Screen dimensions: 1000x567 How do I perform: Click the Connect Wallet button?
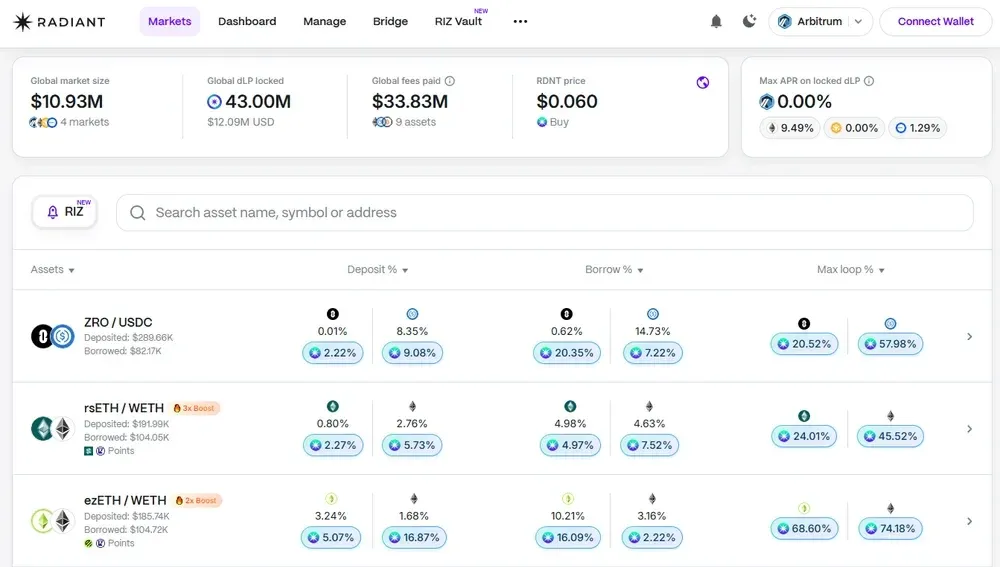(936, 22)
